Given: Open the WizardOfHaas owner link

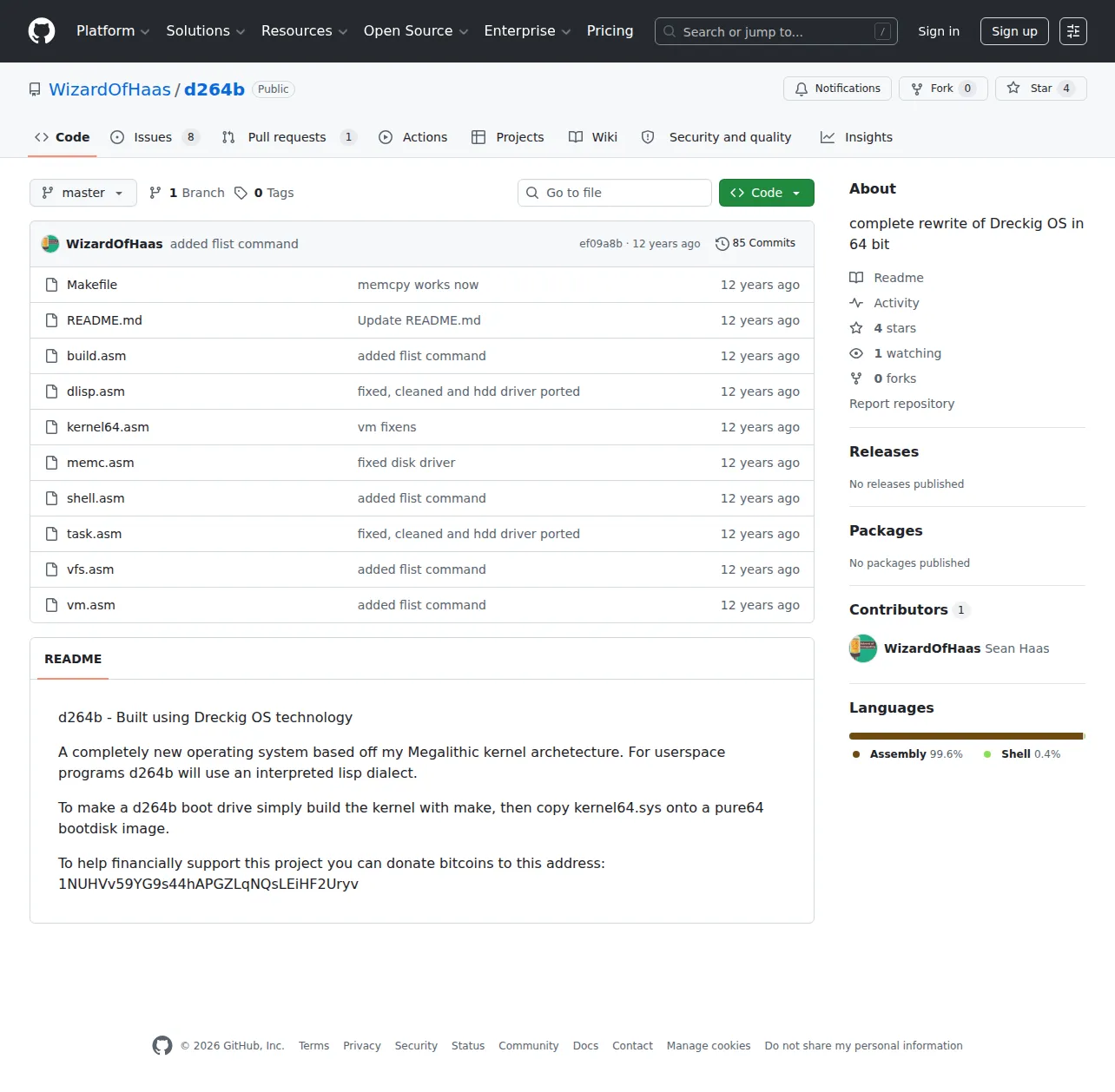Looking at the screenshot, I should pyautogui.click(x=109, y=89).
